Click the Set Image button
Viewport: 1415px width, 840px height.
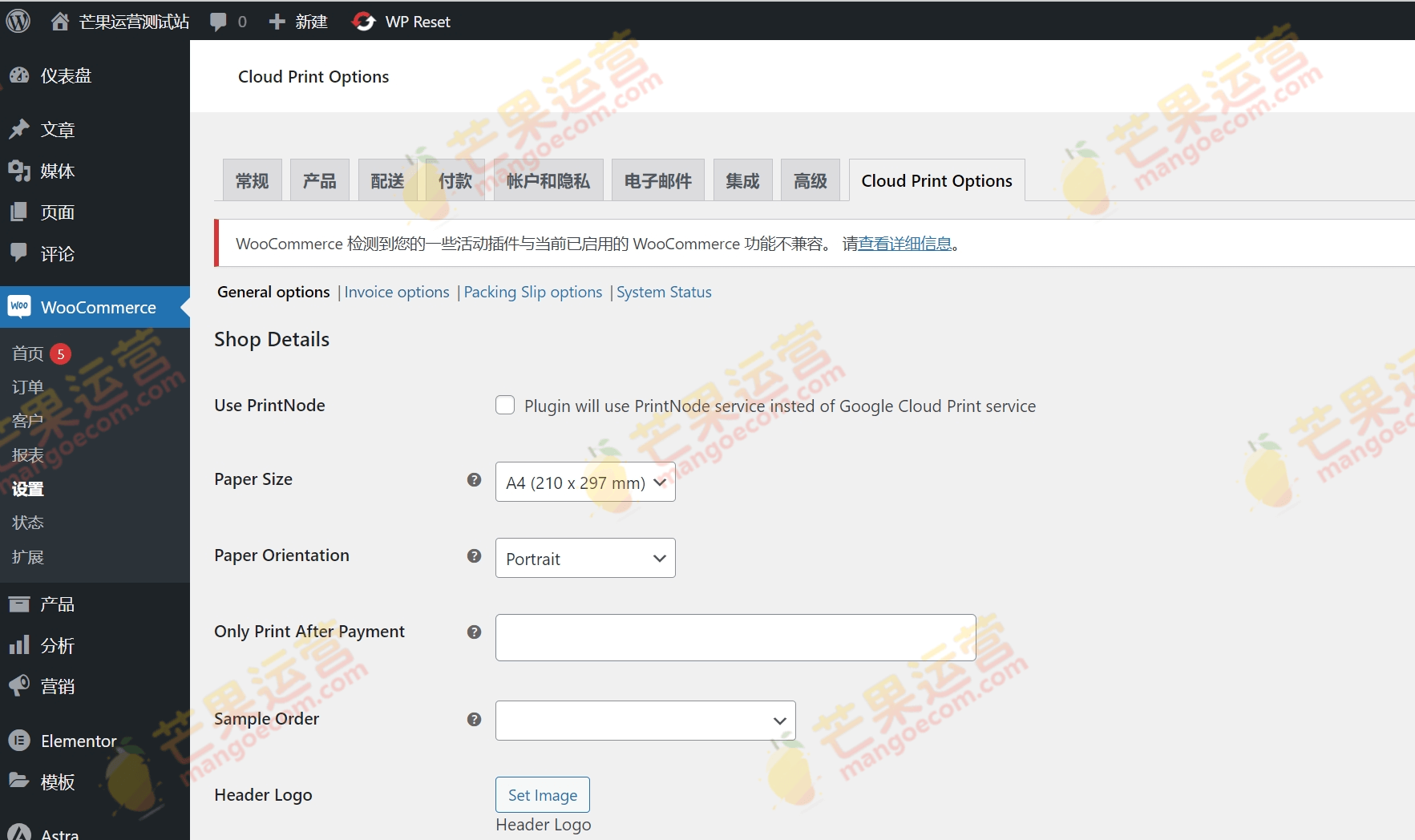coord(543,794)
